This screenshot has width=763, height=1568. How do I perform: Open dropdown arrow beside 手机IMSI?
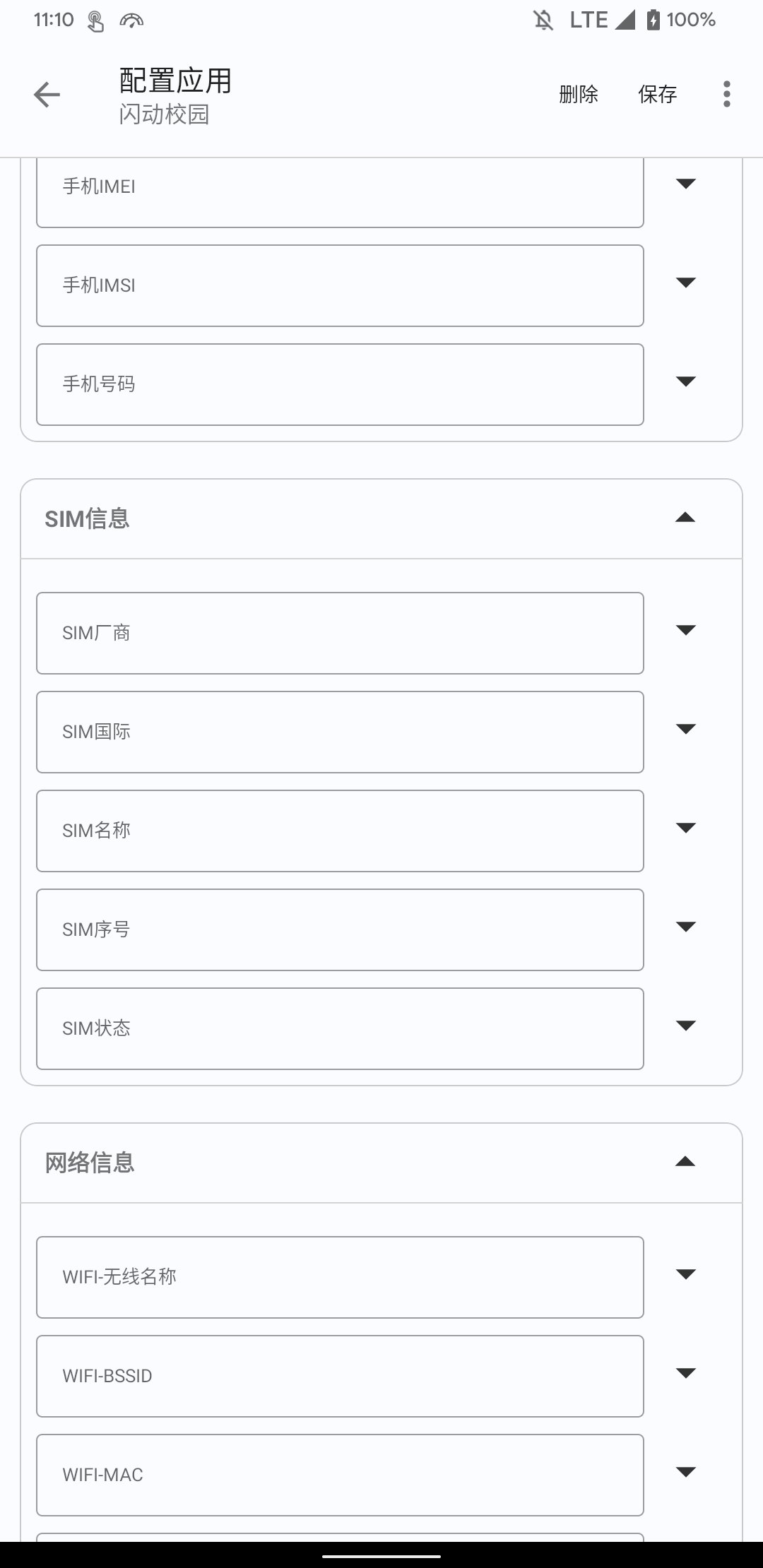(686, 283)
